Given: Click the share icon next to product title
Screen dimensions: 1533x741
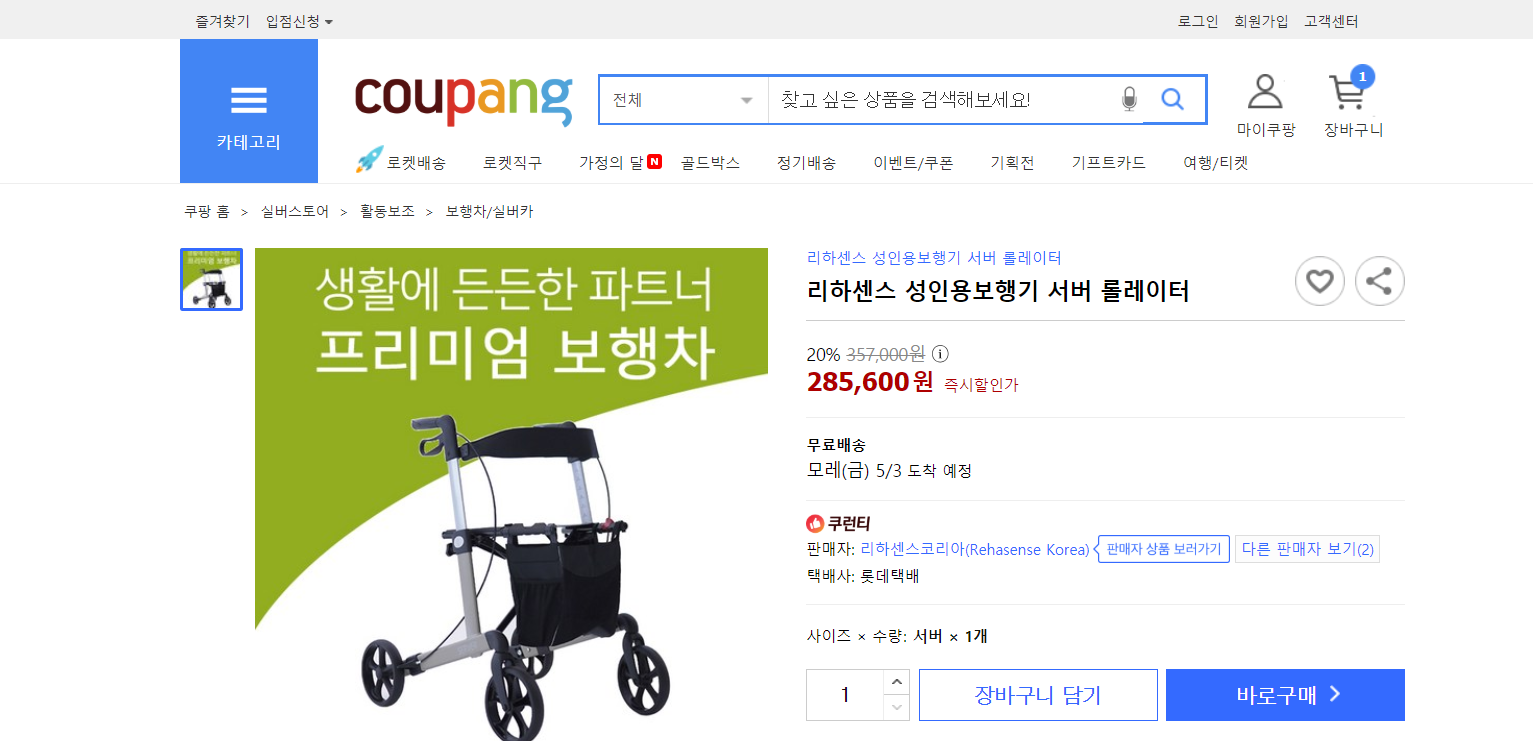Looking at the screenshot, I should pyautogui.click(x=1379, y=281).
